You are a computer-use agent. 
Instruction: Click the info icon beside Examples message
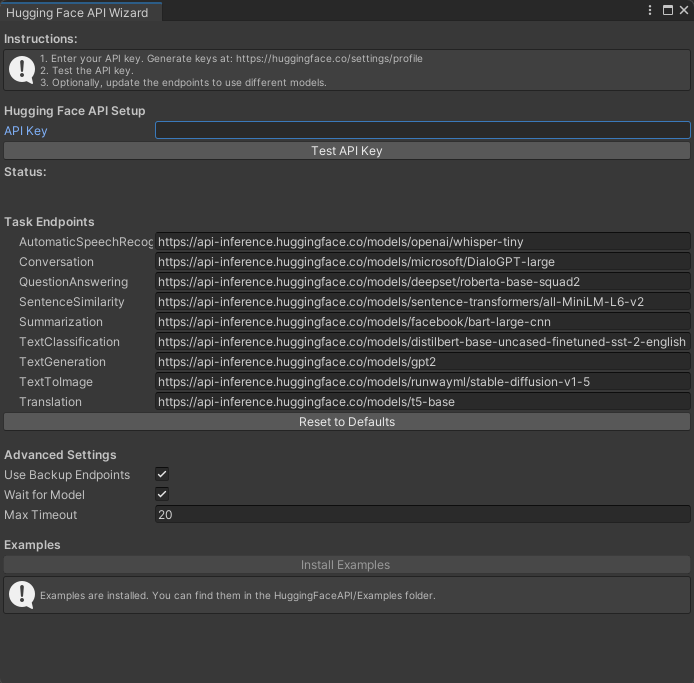[21, 595]
